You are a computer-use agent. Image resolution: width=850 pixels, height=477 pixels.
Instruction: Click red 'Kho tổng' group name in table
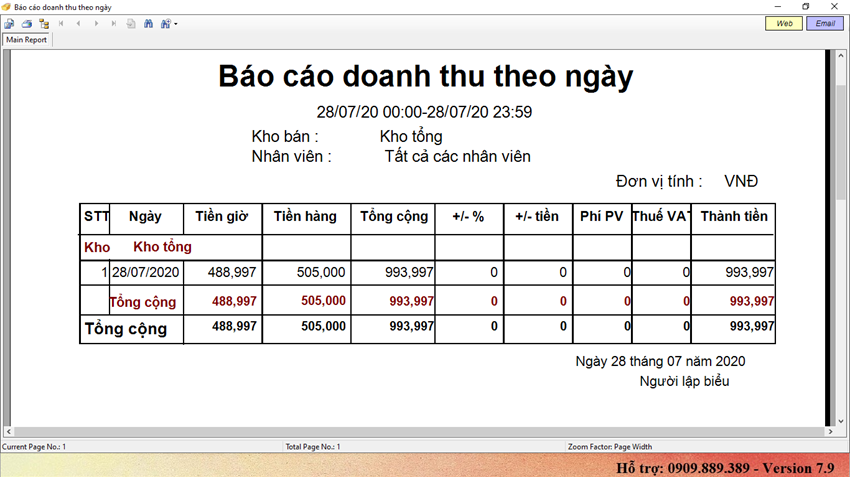click(163, 247)
